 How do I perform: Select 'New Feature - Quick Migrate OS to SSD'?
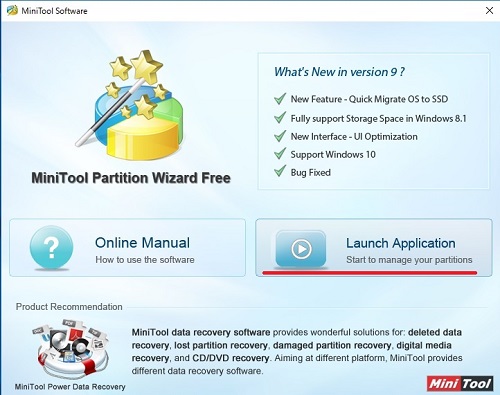click(369, 99)
